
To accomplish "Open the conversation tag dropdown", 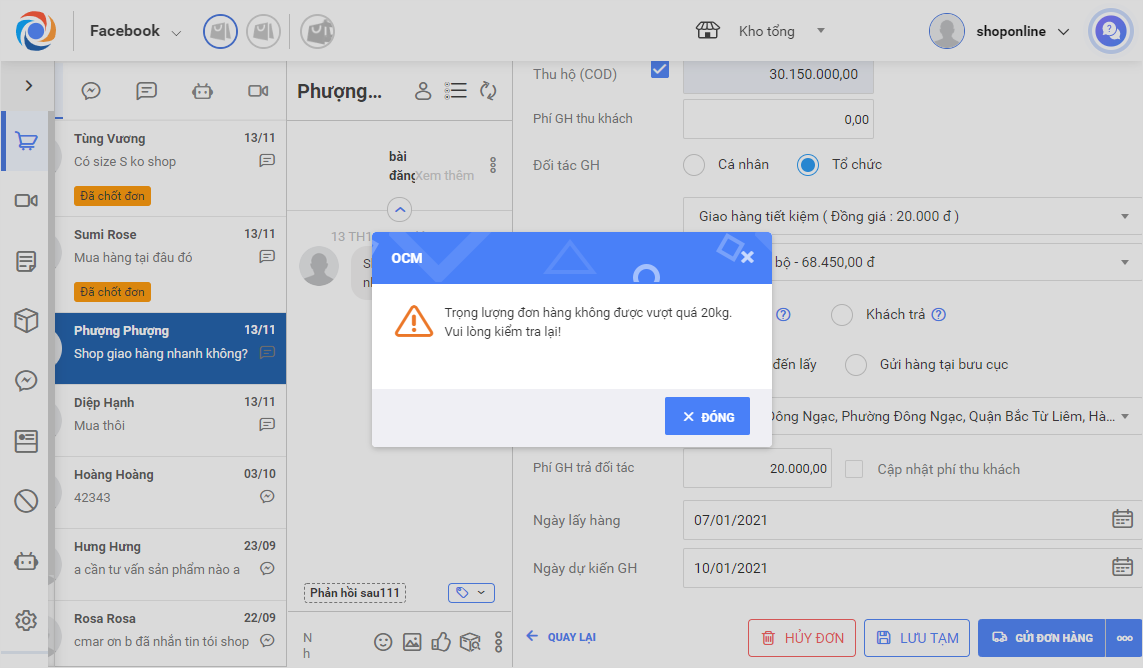I will click(471, 593).
